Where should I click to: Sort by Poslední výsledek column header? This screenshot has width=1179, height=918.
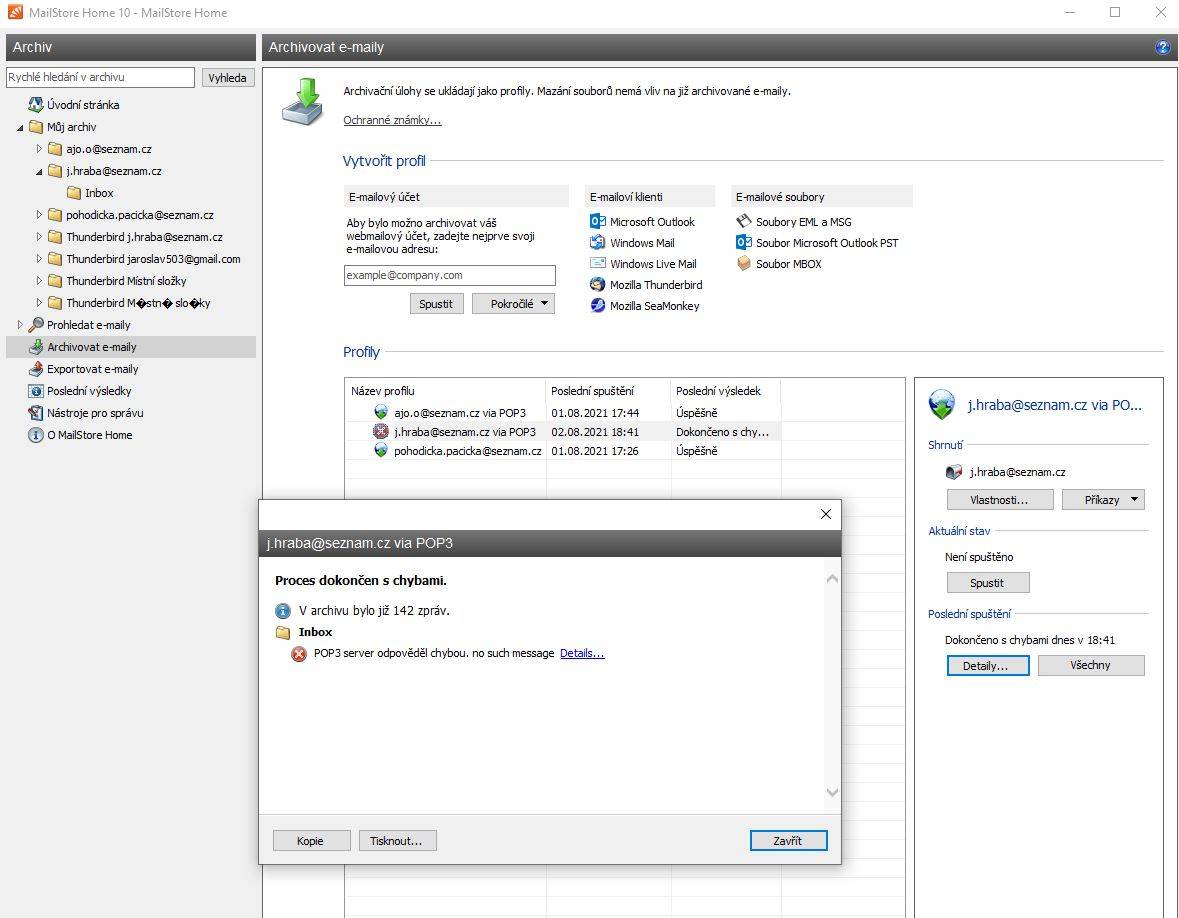coord(726,391)
